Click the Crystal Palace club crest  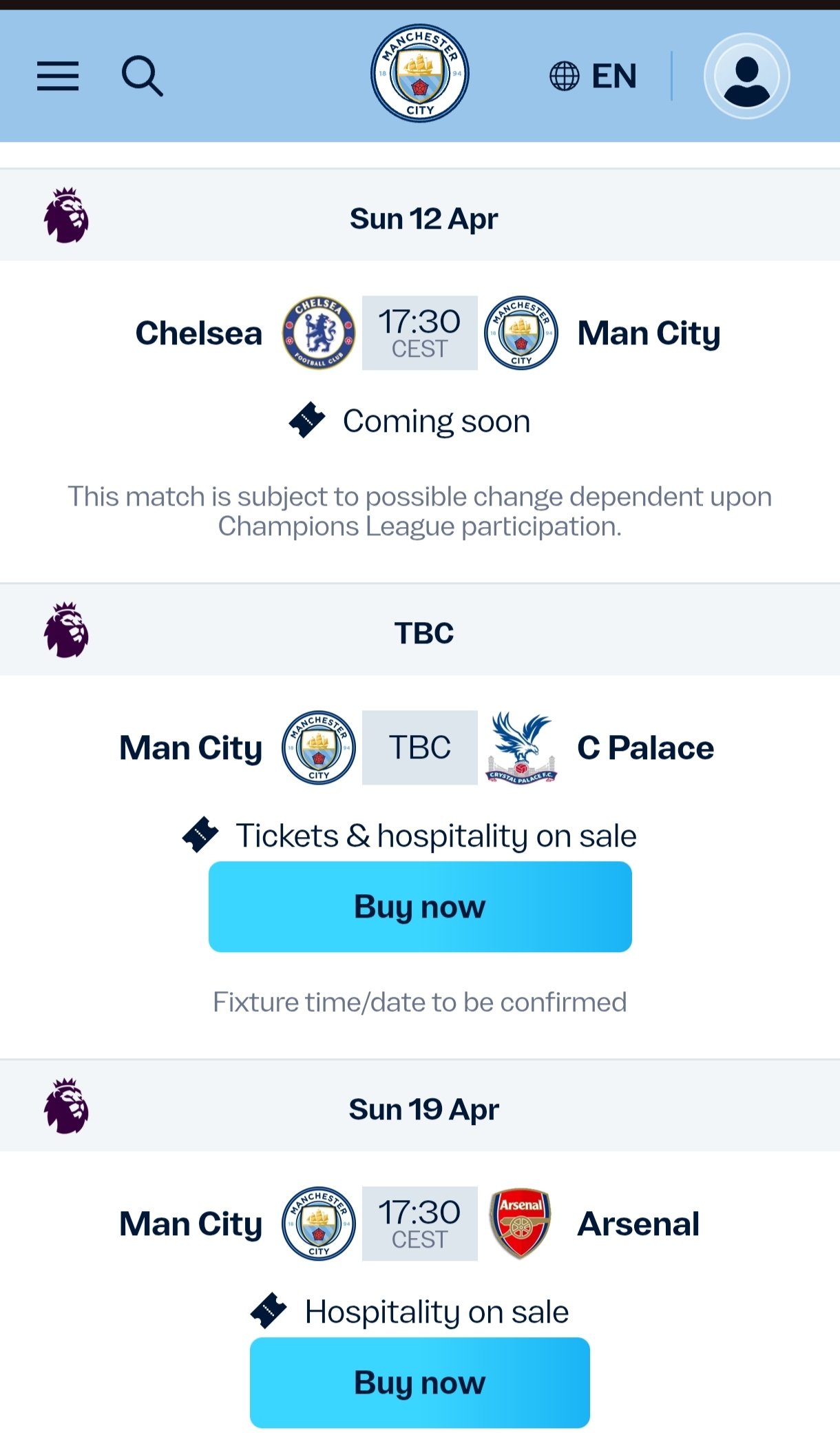(x=521, y=747)
